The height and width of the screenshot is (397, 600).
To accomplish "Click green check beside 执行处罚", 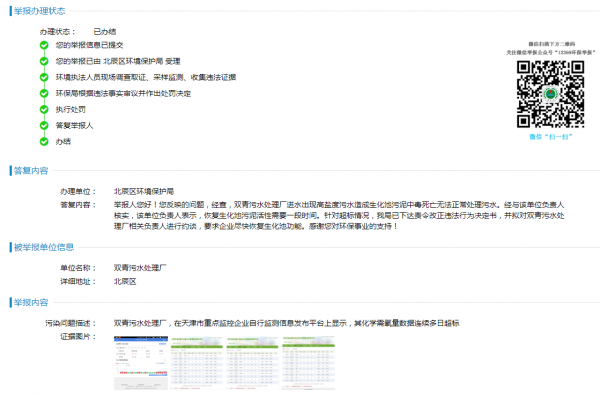I will click(44, 109).
